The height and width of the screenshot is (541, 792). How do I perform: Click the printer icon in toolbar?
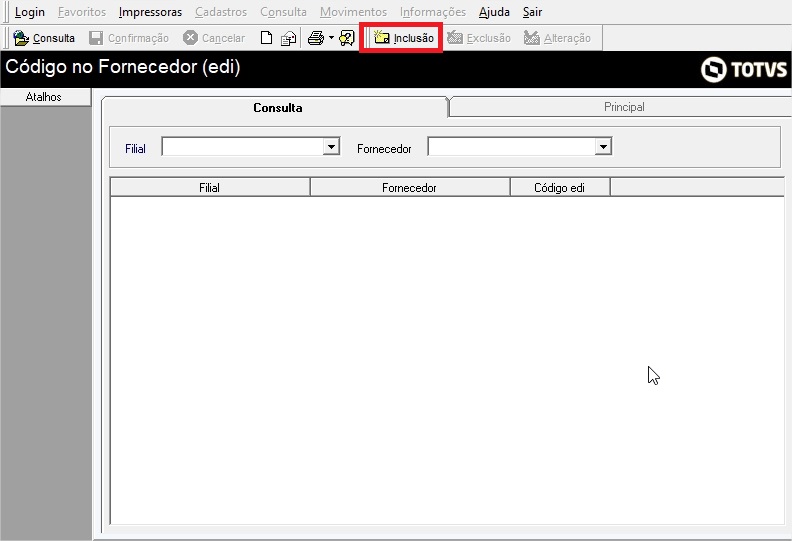pos(316,38)
